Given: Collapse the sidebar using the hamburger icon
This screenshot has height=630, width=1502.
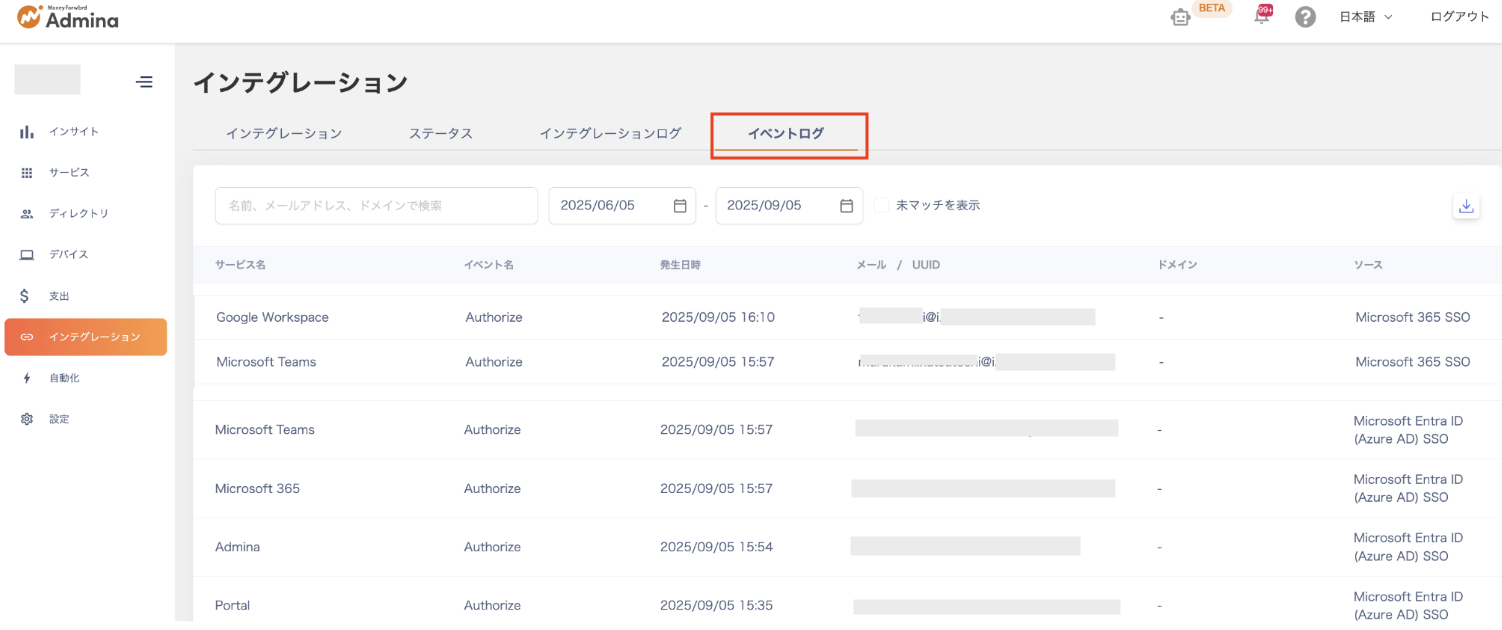Looking at the screenshot, I should pyautogui.click(x=145, y=82).
